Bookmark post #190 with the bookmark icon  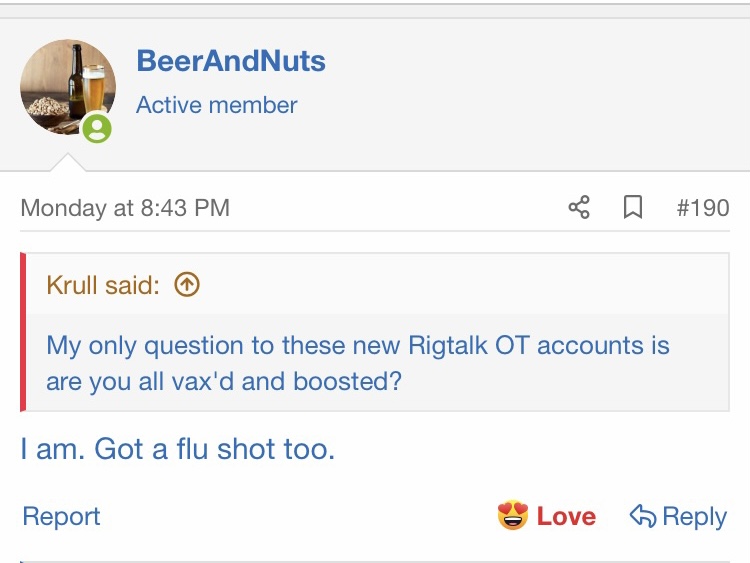click(632, 208)
